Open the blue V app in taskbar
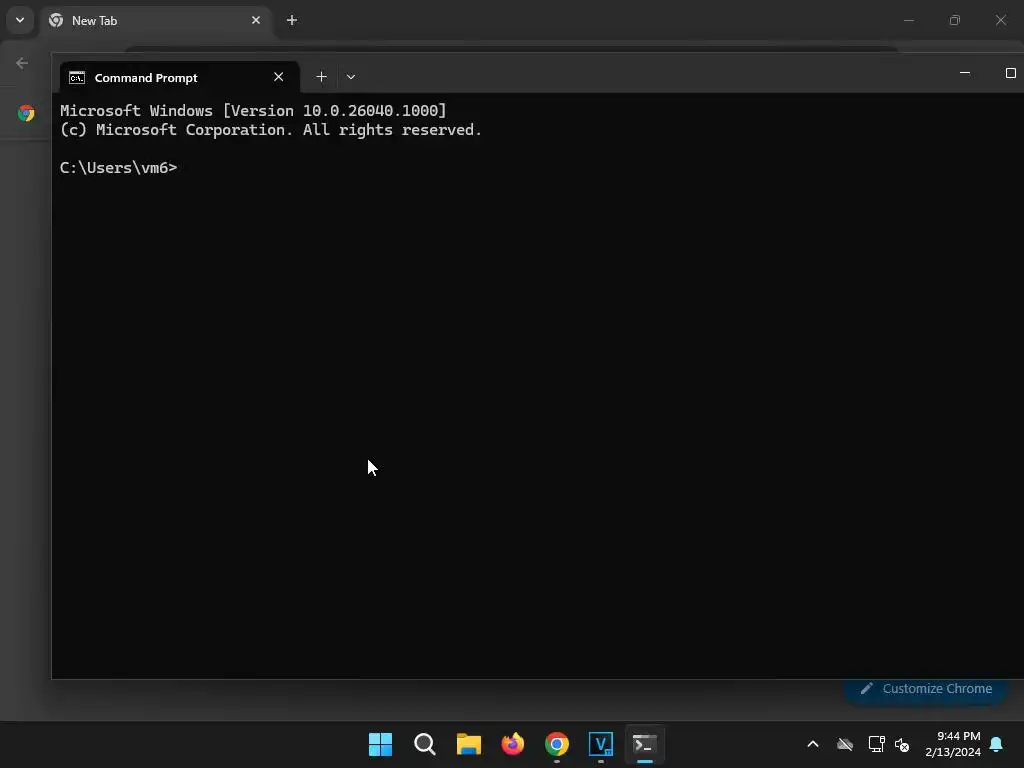 click(601, 744)
